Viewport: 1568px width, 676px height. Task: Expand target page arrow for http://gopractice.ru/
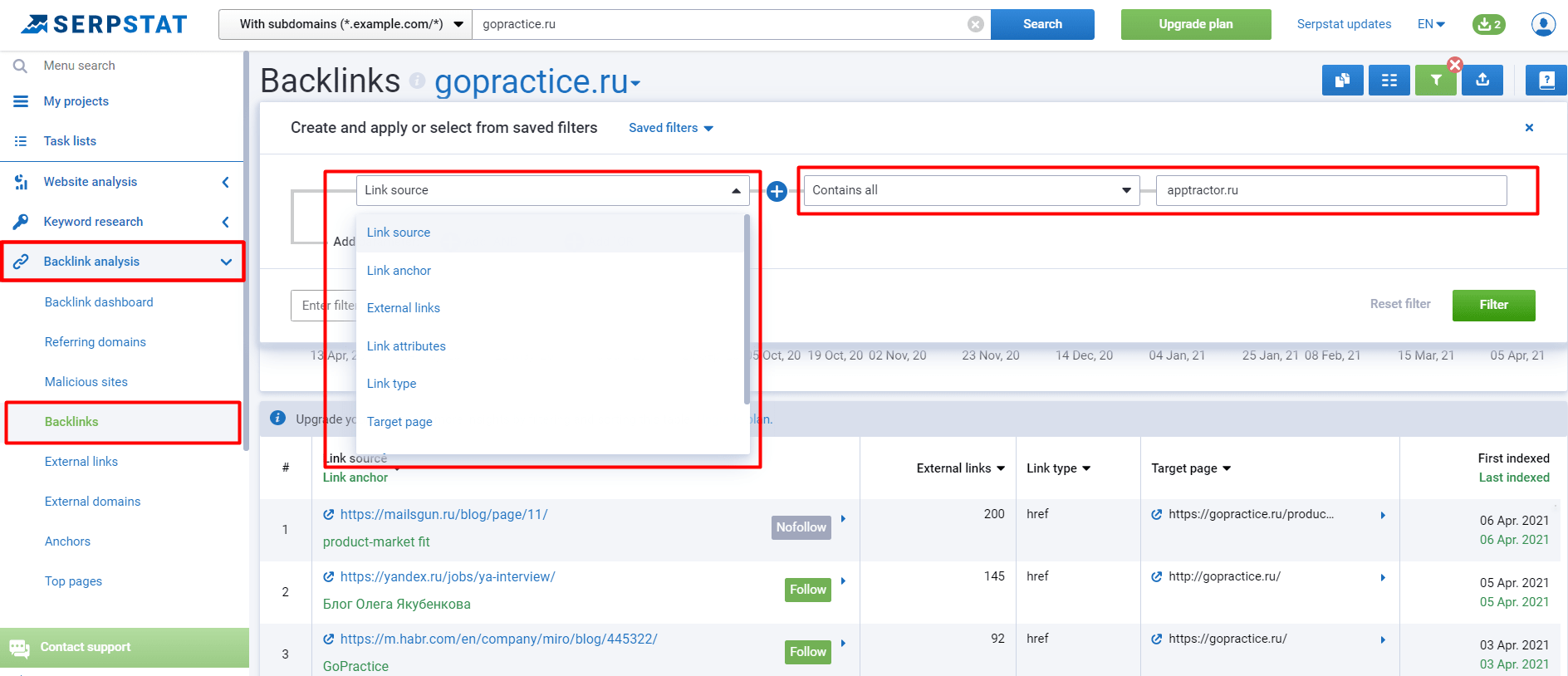(x=1383, y=577)
